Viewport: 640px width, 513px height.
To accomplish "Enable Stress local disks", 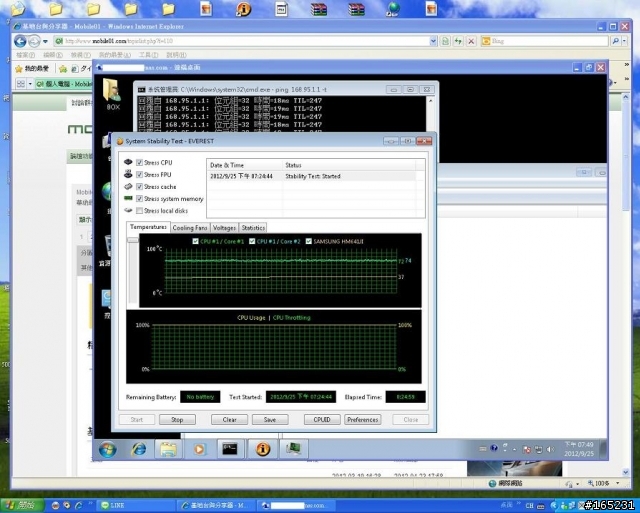I will [x=140, y=211].
